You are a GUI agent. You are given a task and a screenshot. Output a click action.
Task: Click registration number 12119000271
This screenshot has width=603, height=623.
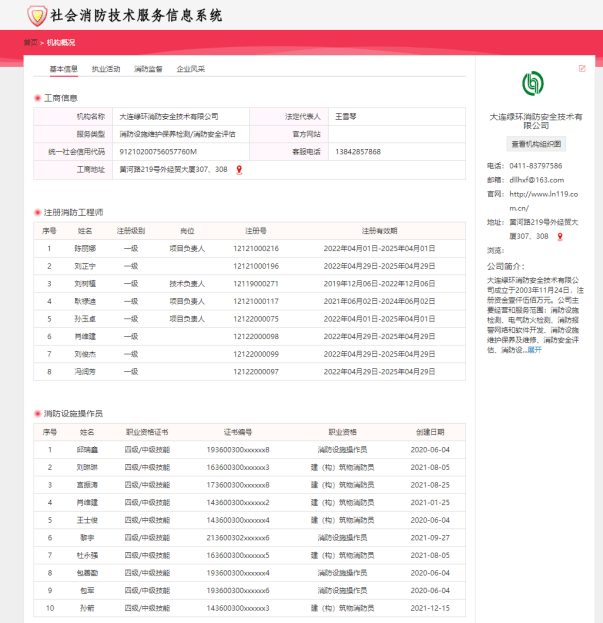tap(256, 284)
